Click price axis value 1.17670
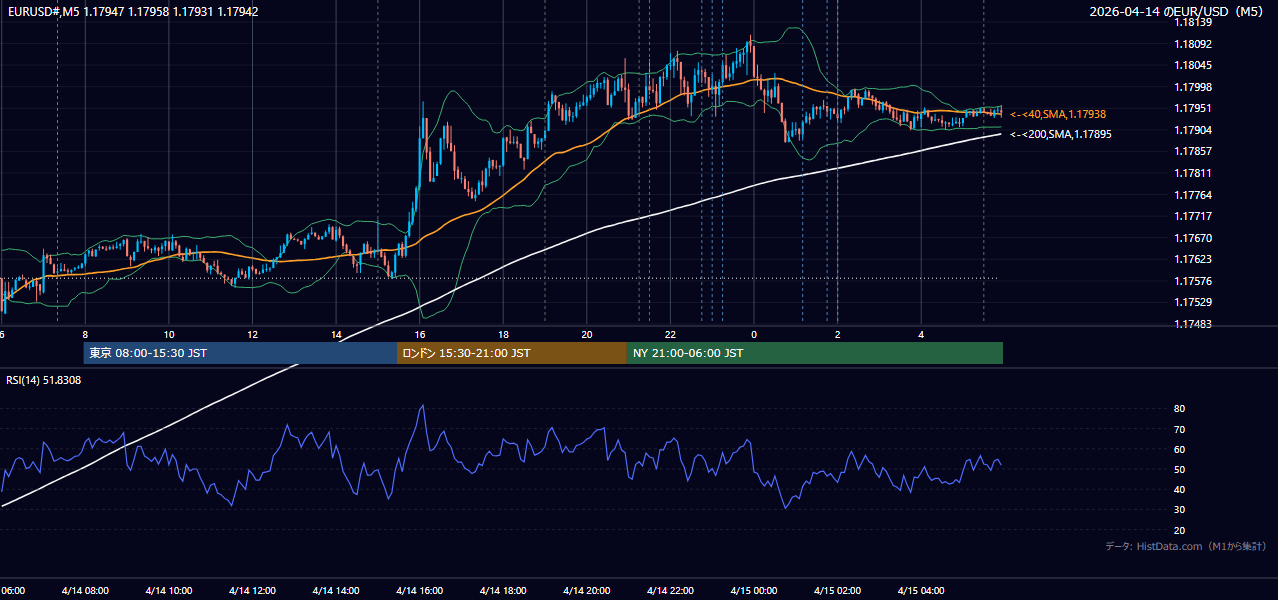The image size is (1278, 600). tap(1192, 238)
